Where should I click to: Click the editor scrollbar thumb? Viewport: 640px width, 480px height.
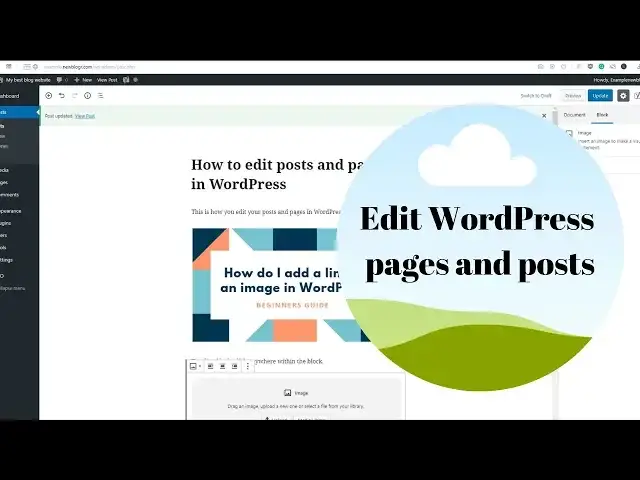(x=555, y=117)
